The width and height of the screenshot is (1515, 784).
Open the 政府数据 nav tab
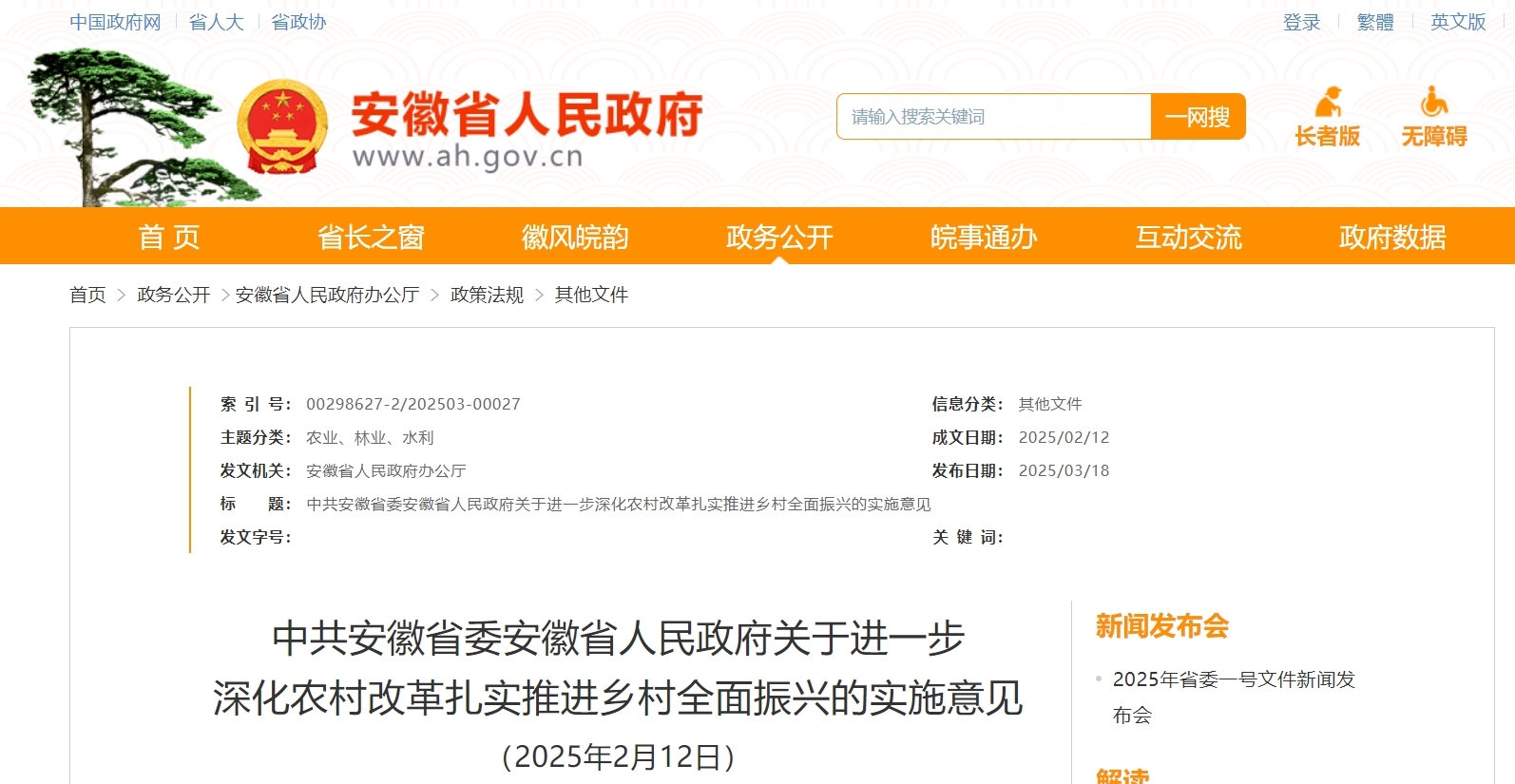click(1392, 237)
